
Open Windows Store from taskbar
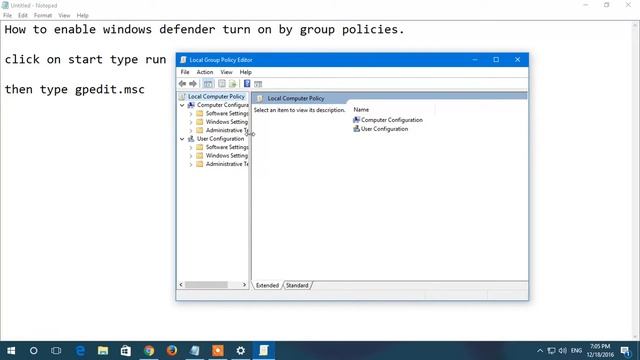pyautogui.click(x=126, y=351)
